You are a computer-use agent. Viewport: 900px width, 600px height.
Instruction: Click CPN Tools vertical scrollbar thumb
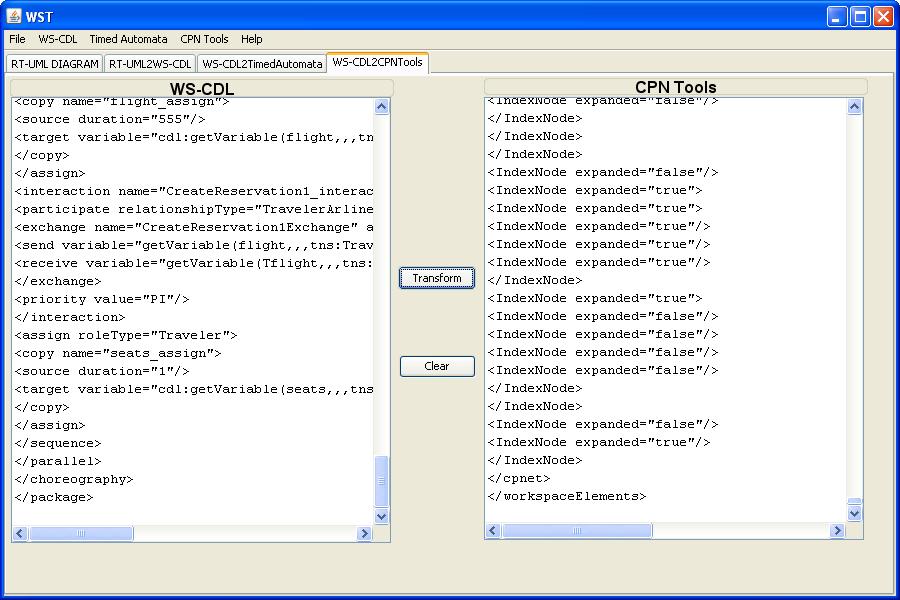coord(855,501)
